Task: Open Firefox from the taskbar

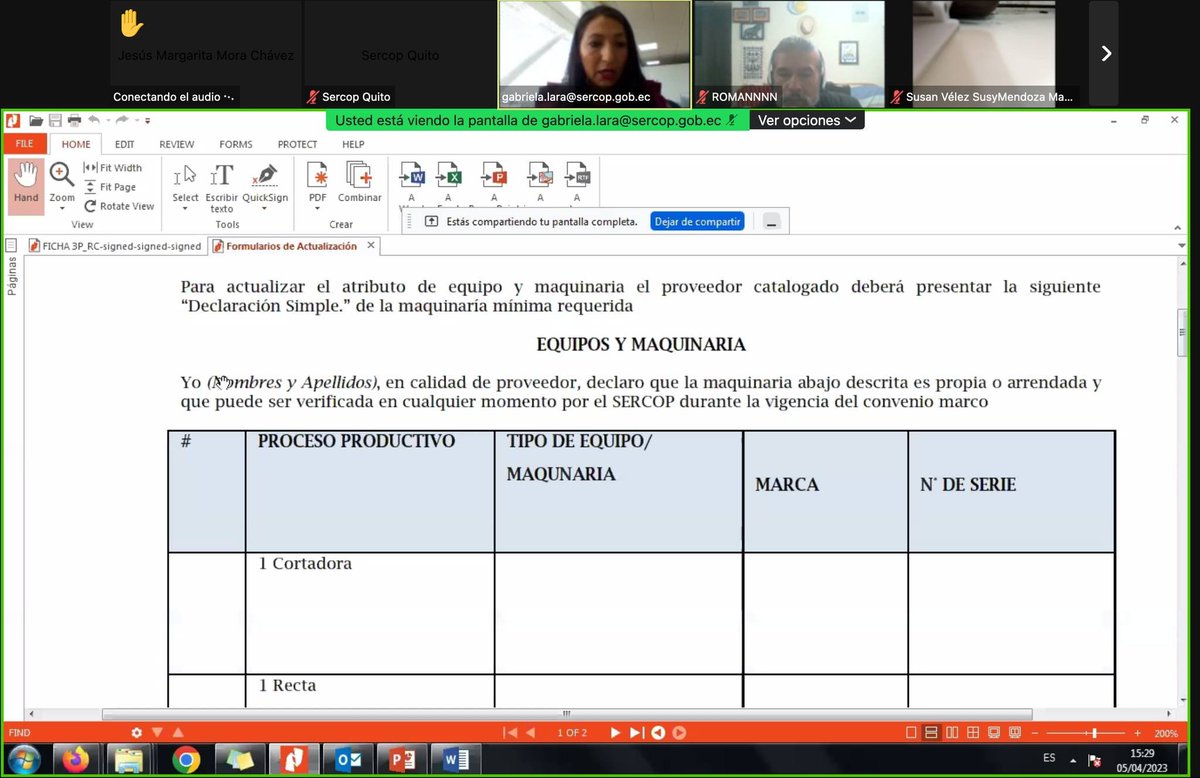Action: point(76,760)
